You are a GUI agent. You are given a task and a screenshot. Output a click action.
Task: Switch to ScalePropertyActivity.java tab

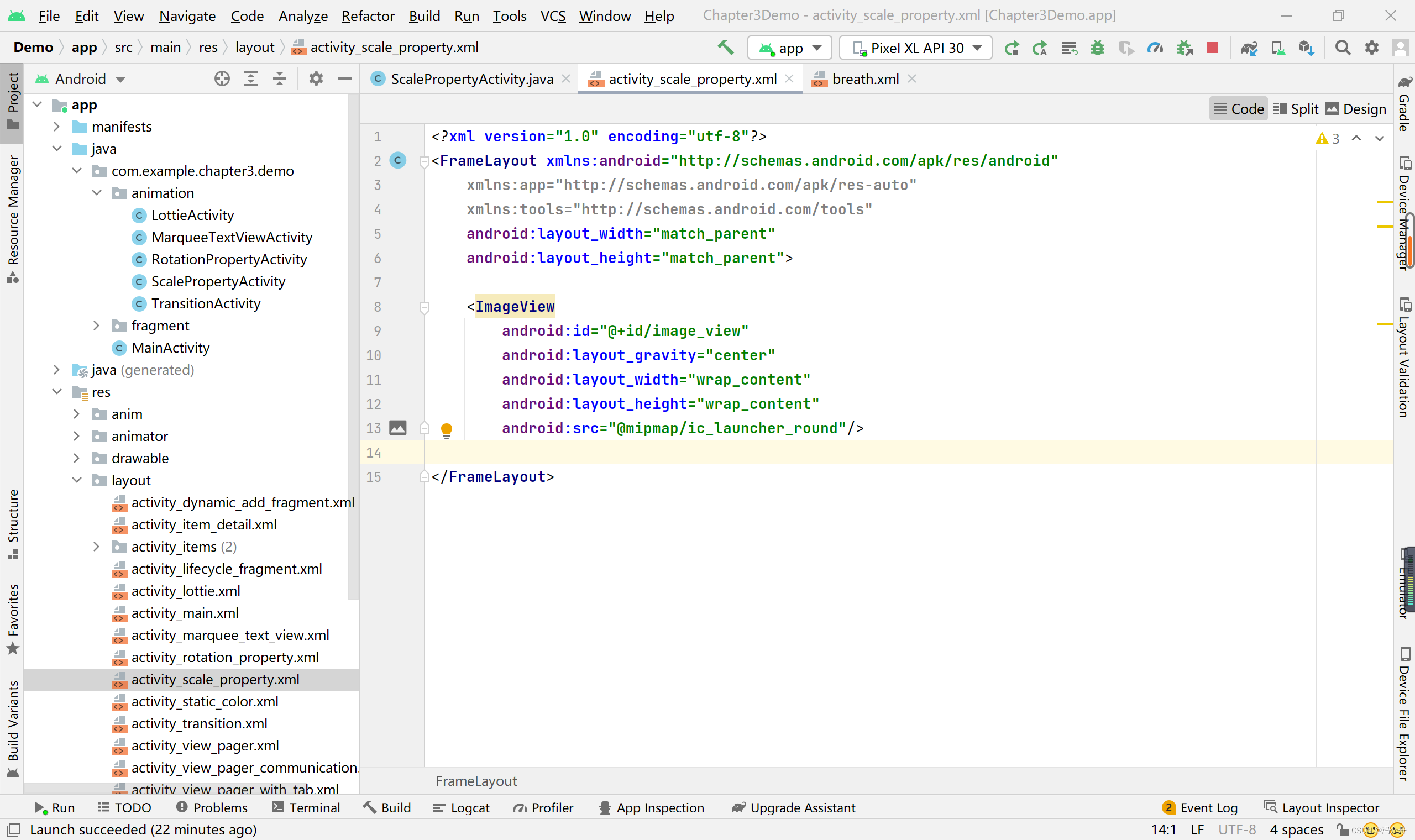[471, 78]
